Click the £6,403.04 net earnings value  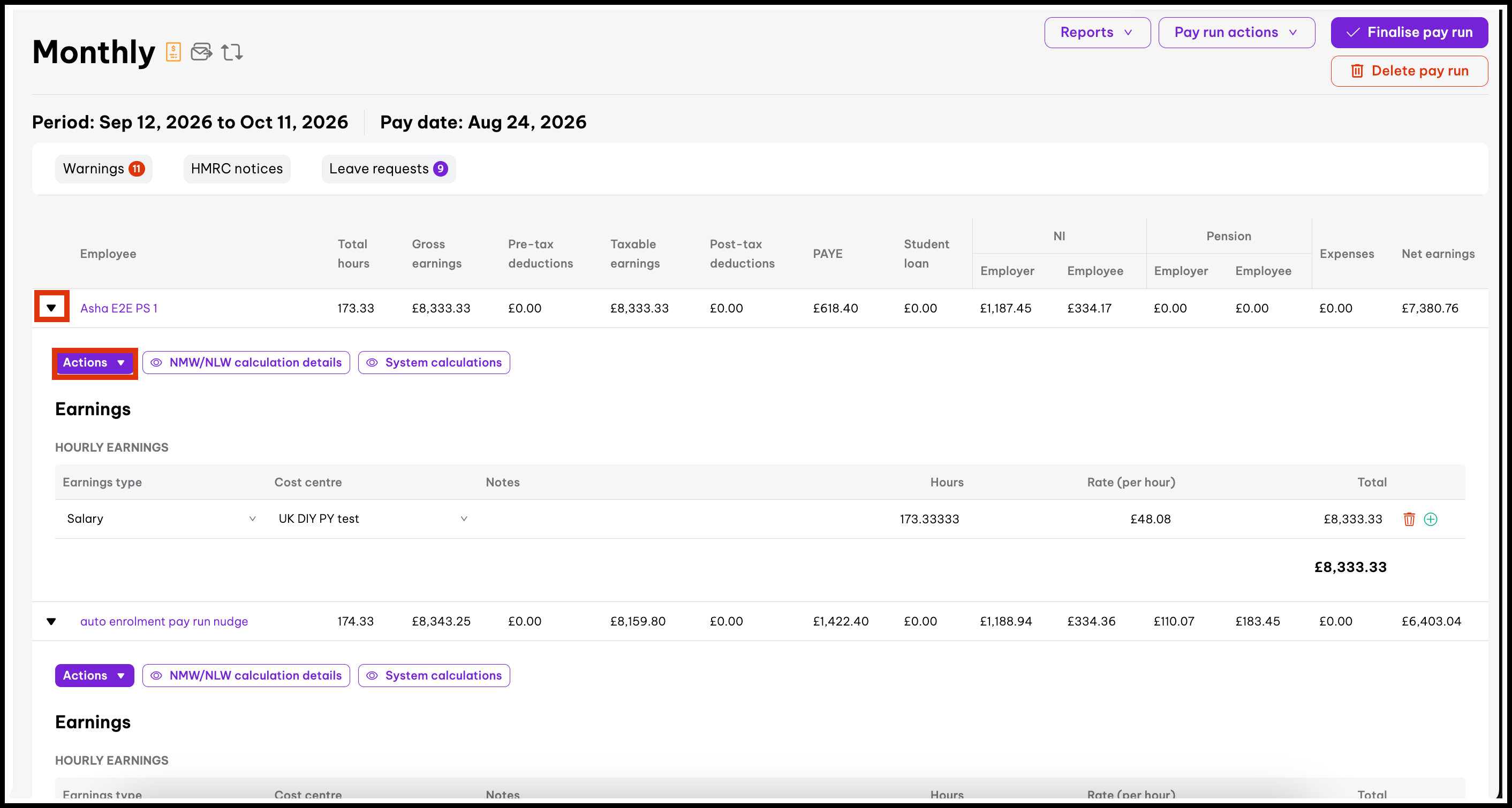point(1431,621)
